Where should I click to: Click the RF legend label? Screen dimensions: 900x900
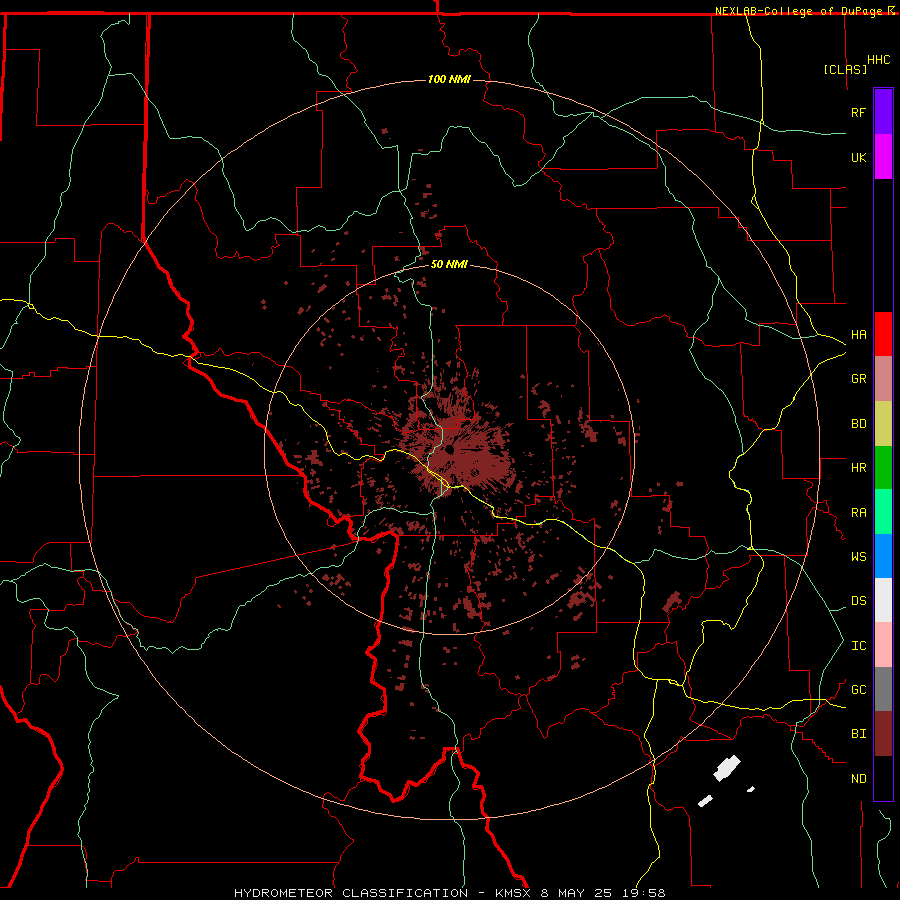(x=858, y=112)
